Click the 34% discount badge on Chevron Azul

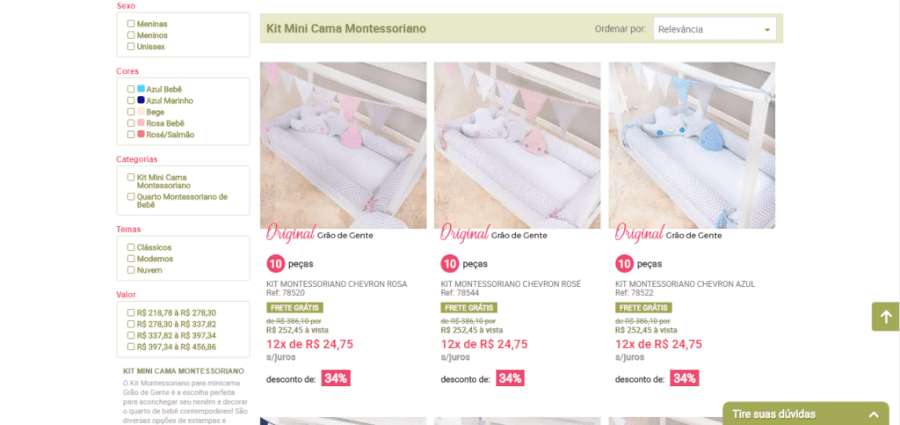[685, 378]
